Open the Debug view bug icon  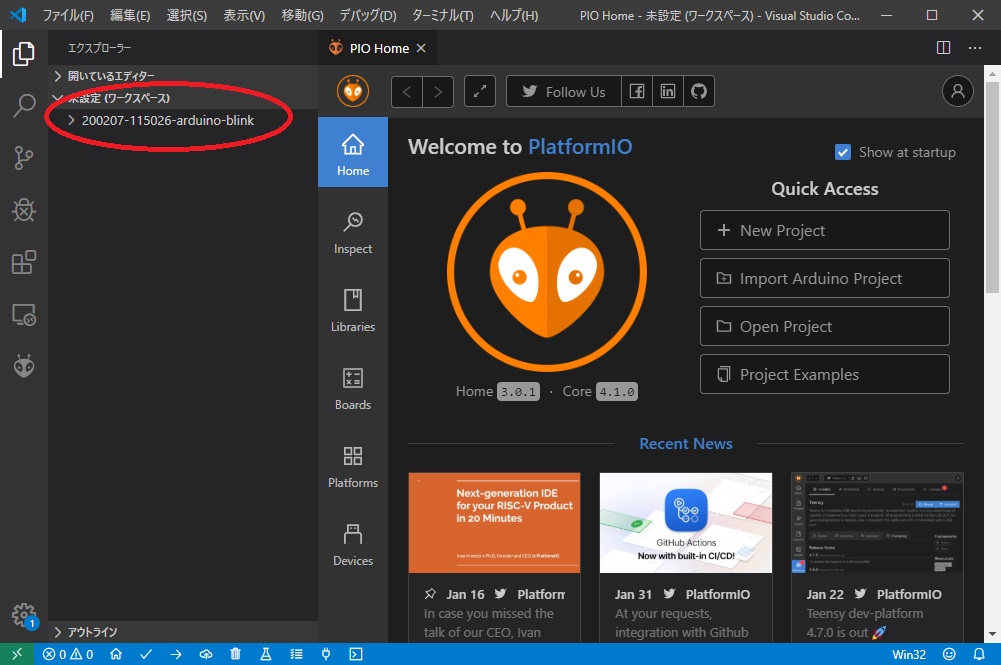[24, 210]
